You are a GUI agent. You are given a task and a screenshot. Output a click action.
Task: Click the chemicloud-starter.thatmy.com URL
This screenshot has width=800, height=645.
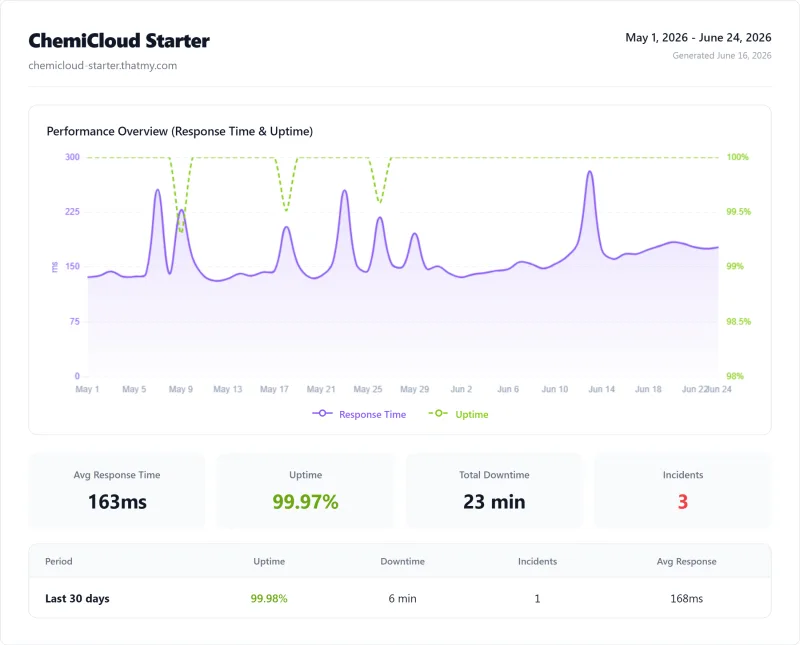pos(103,65)
